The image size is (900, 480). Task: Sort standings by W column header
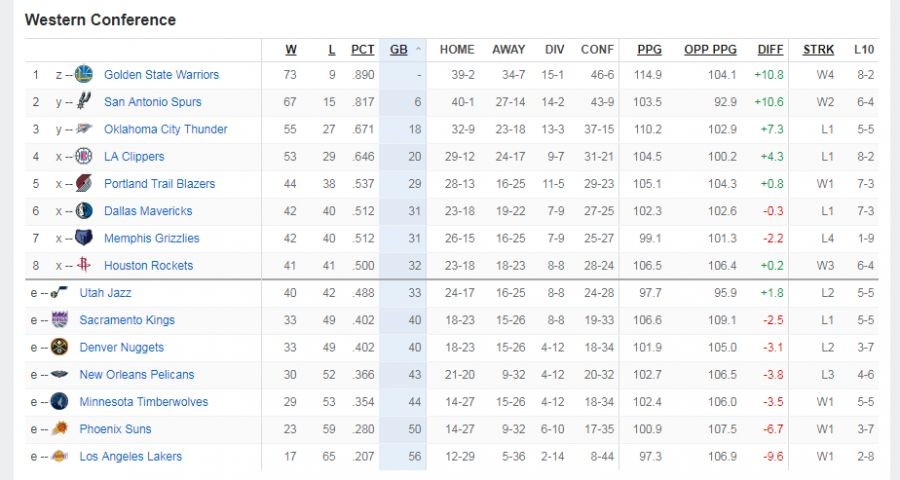[291, 49]
